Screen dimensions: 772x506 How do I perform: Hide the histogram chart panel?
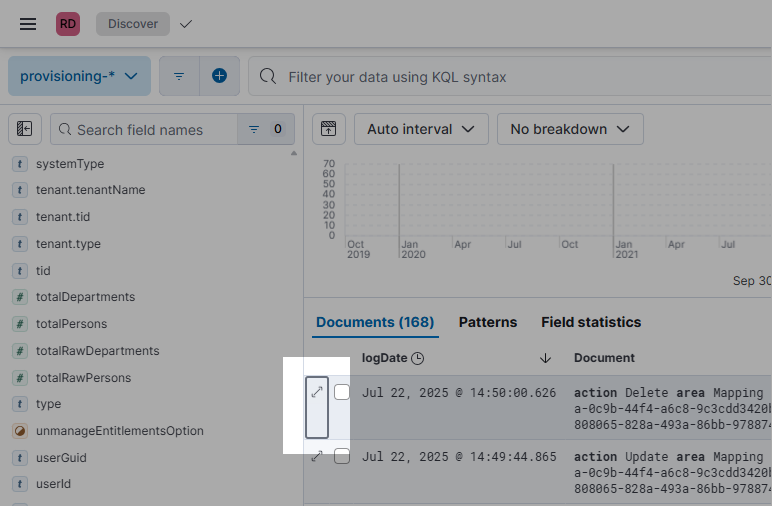coord(329,129)
